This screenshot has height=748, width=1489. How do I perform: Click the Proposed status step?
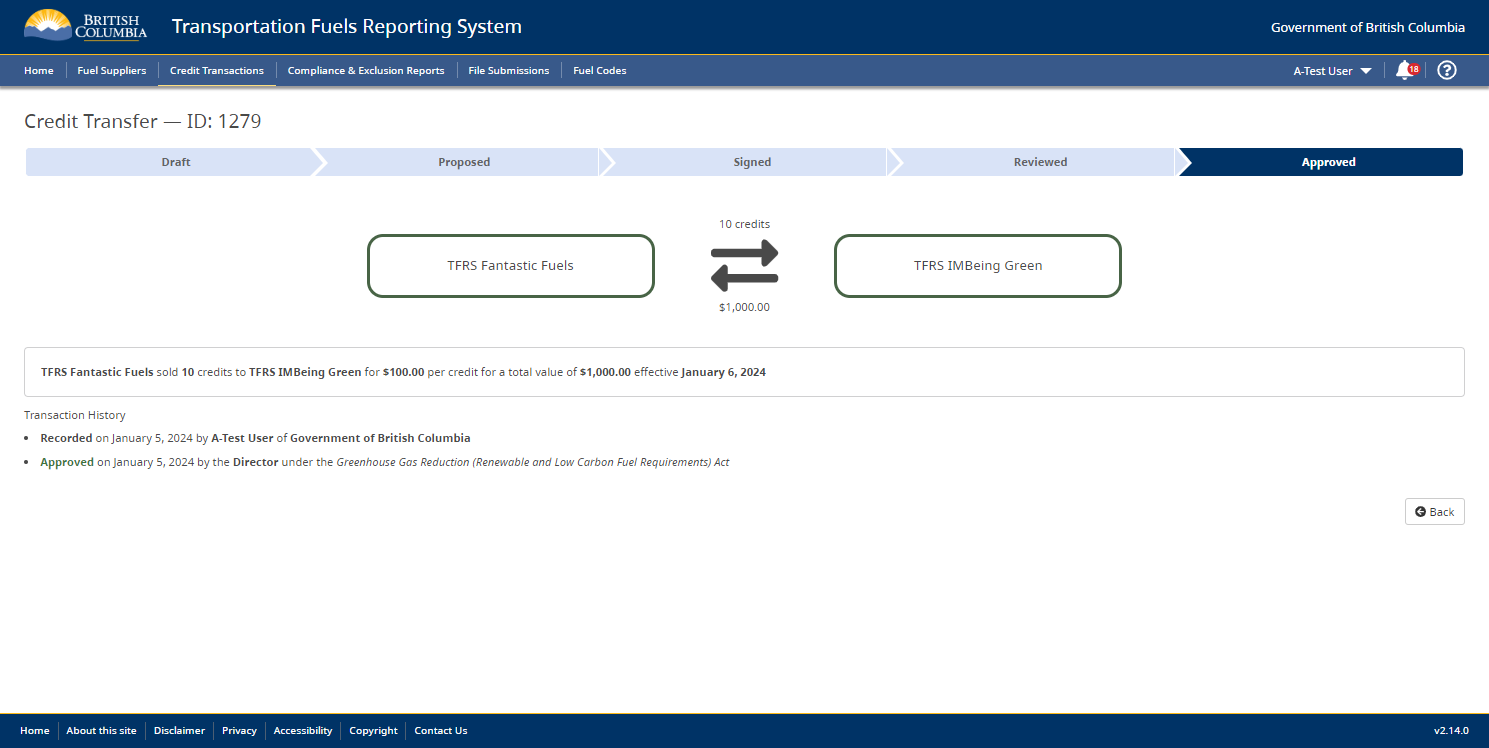(464, 162)
